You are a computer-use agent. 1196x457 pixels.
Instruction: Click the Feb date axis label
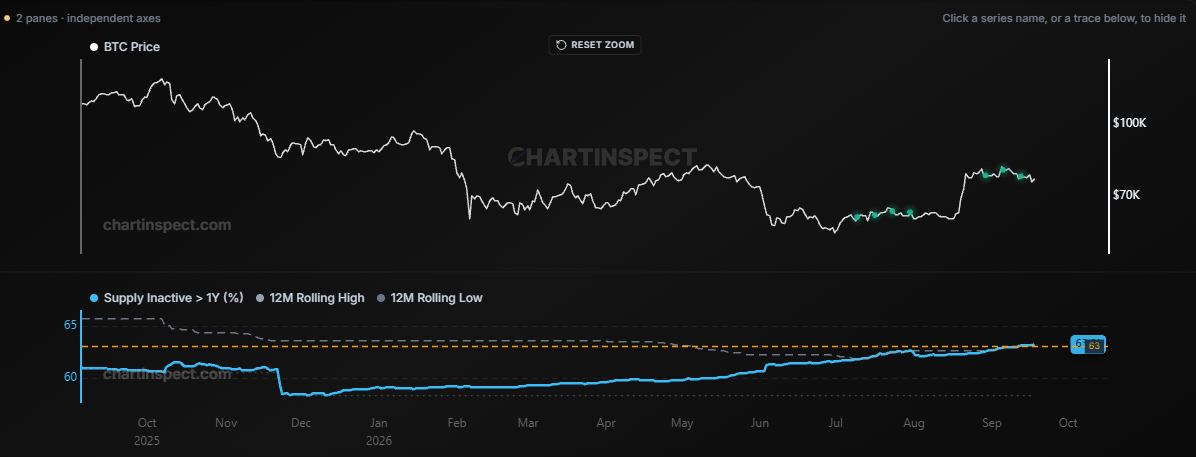point(457,423)
